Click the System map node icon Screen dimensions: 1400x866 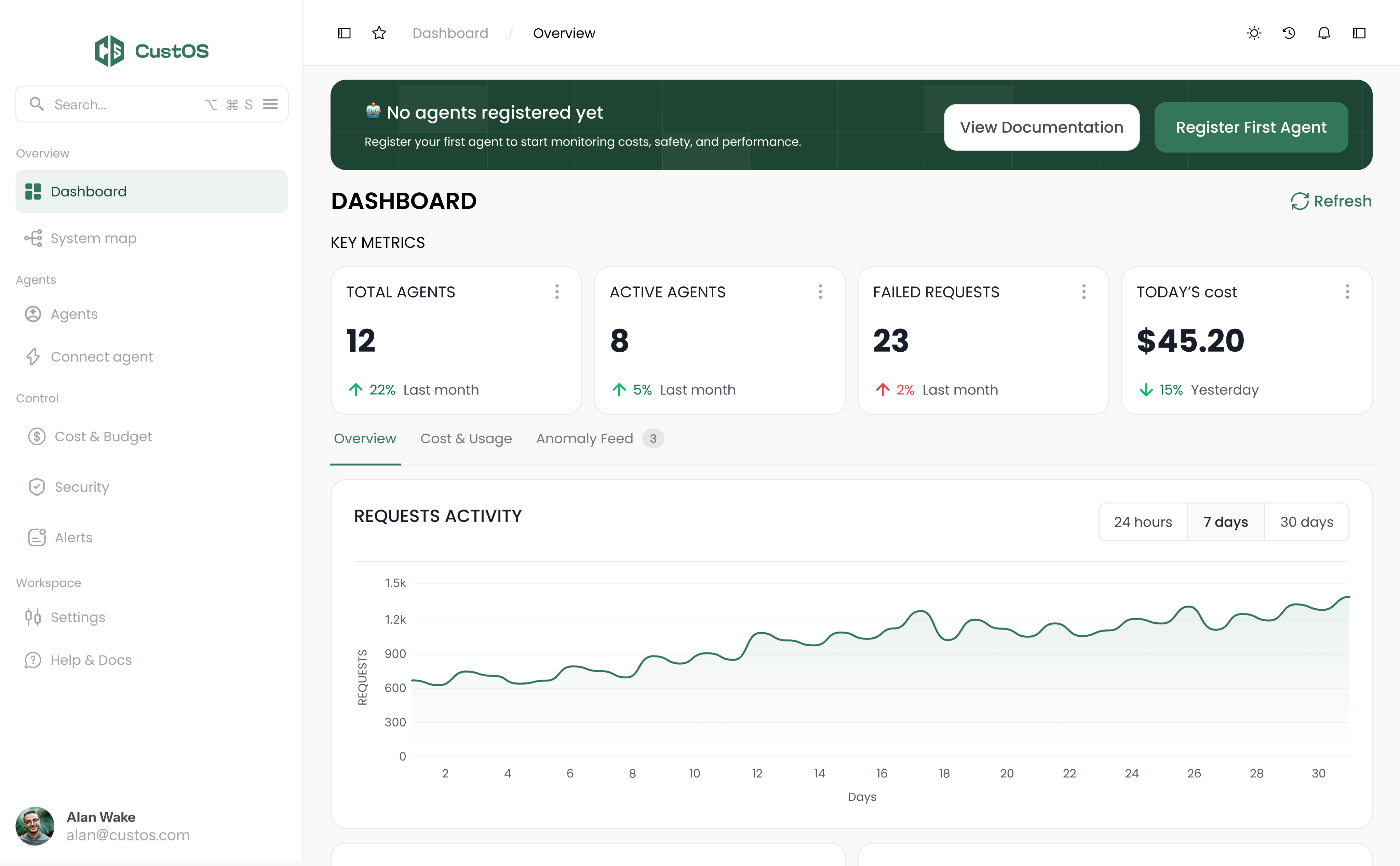point(33,238)
